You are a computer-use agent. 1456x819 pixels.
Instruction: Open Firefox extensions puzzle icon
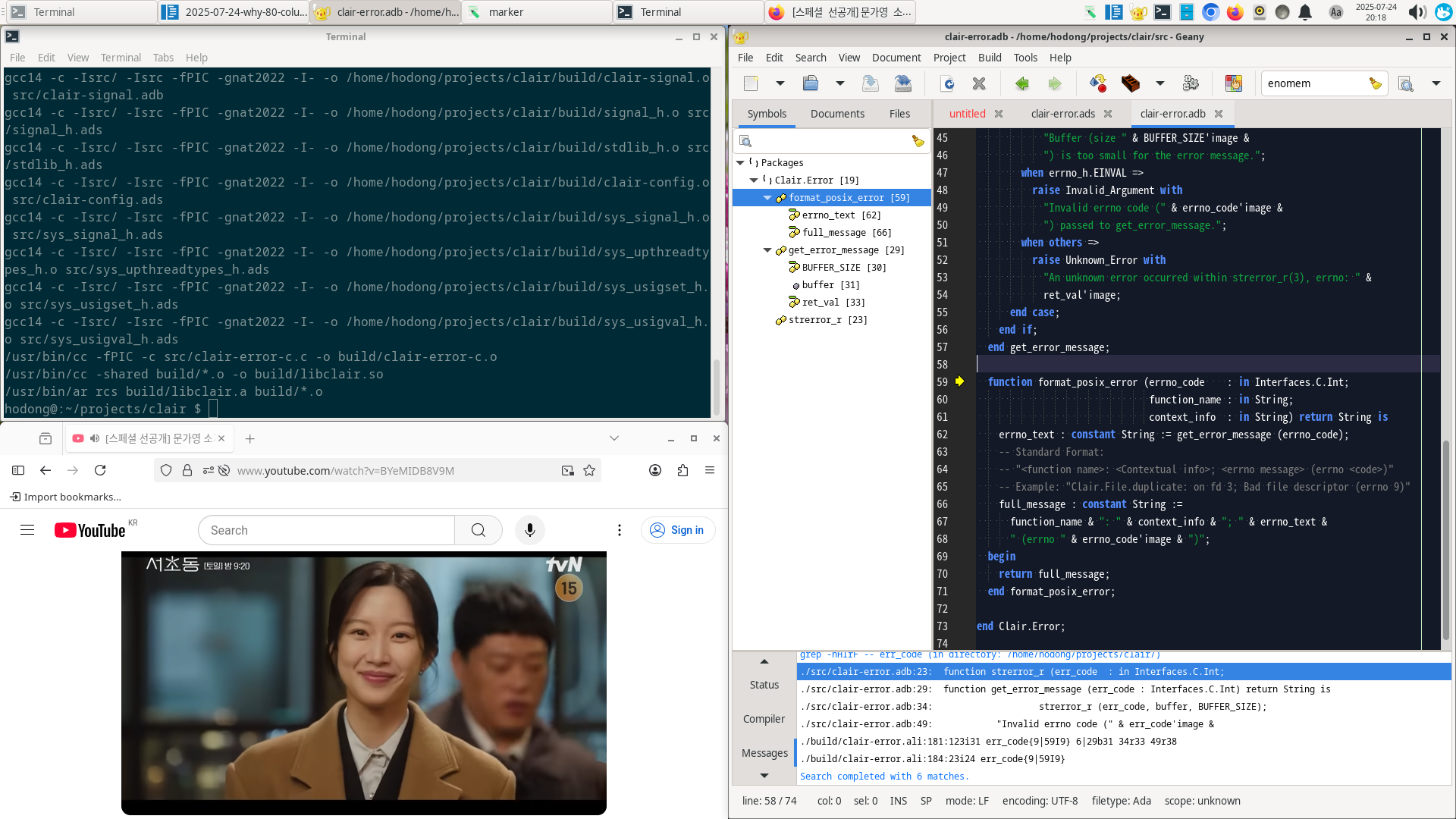tap(682, 470)
